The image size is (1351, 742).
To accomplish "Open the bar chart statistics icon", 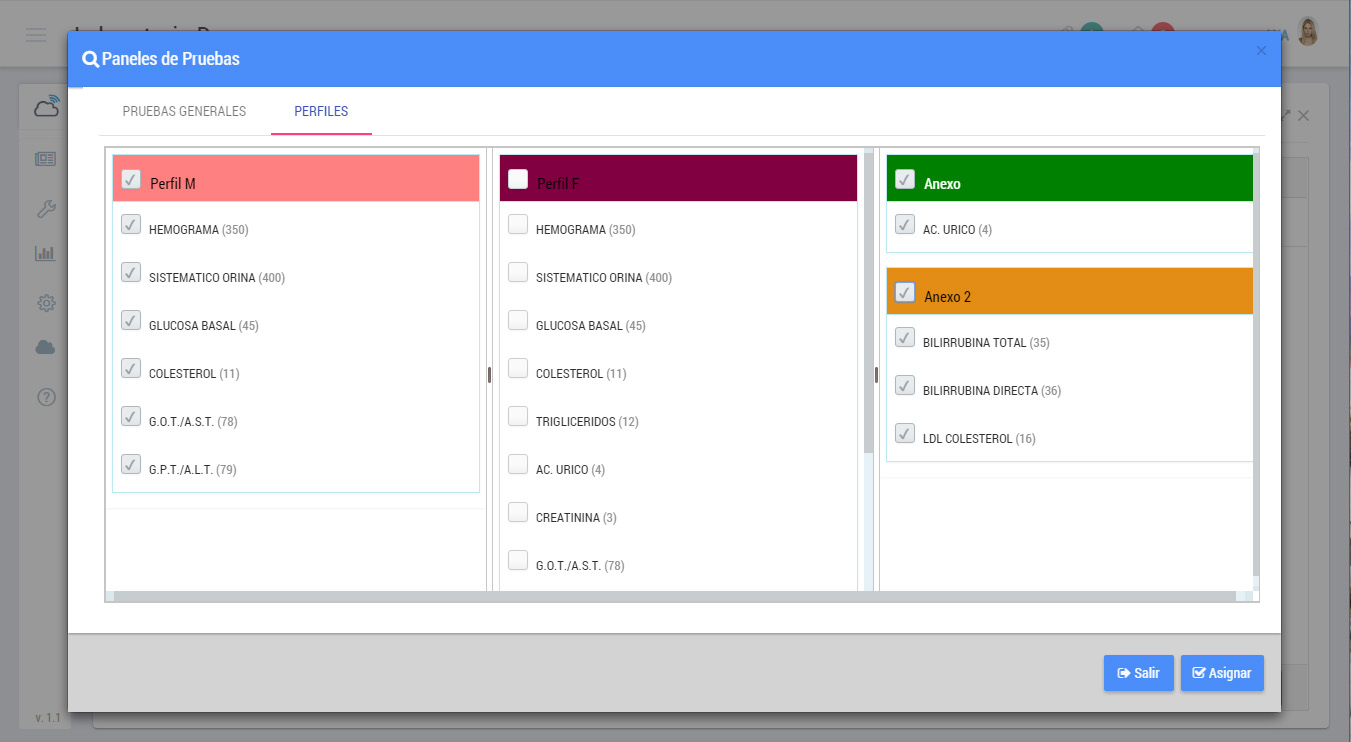I will pos(46,254).
